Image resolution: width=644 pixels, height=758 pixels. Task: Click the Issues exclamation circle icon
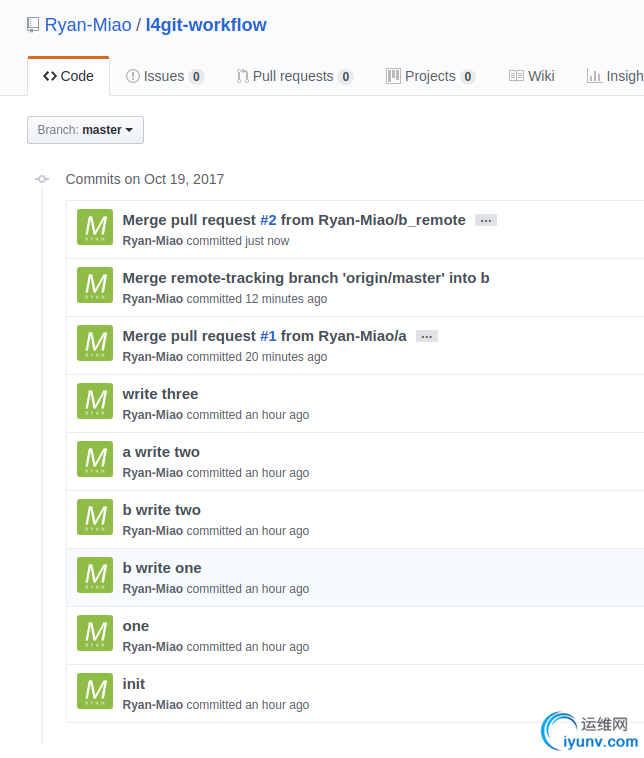tap(132, 76)
